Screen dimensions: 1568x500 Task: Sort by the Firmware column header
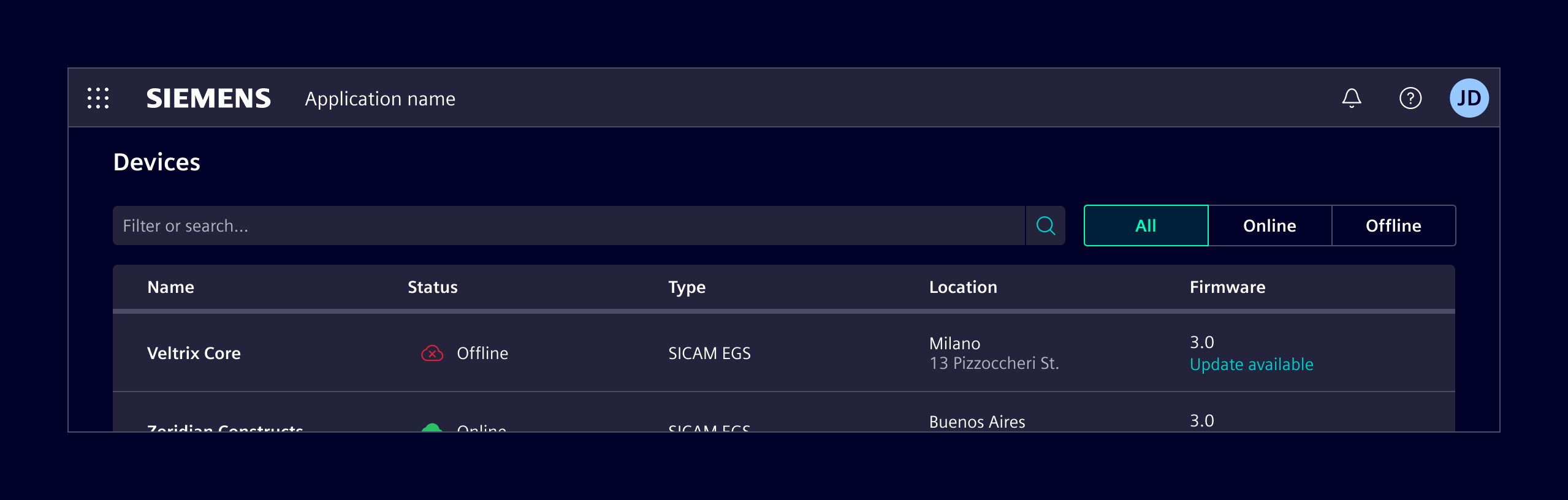[x=1227, y=287]
